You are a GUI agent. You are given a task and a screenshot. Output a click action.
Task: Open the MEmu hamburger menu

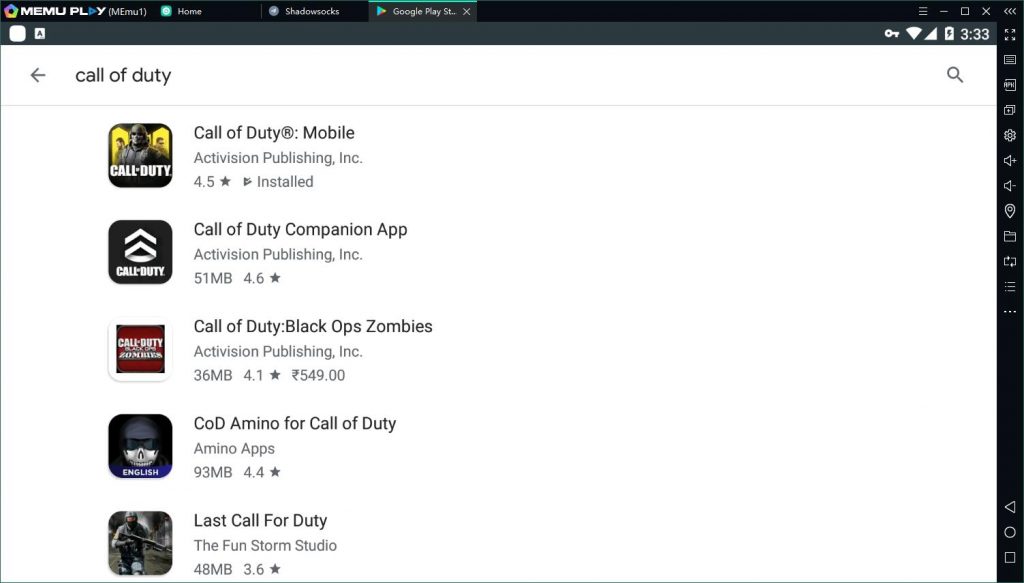pos(922,11)
